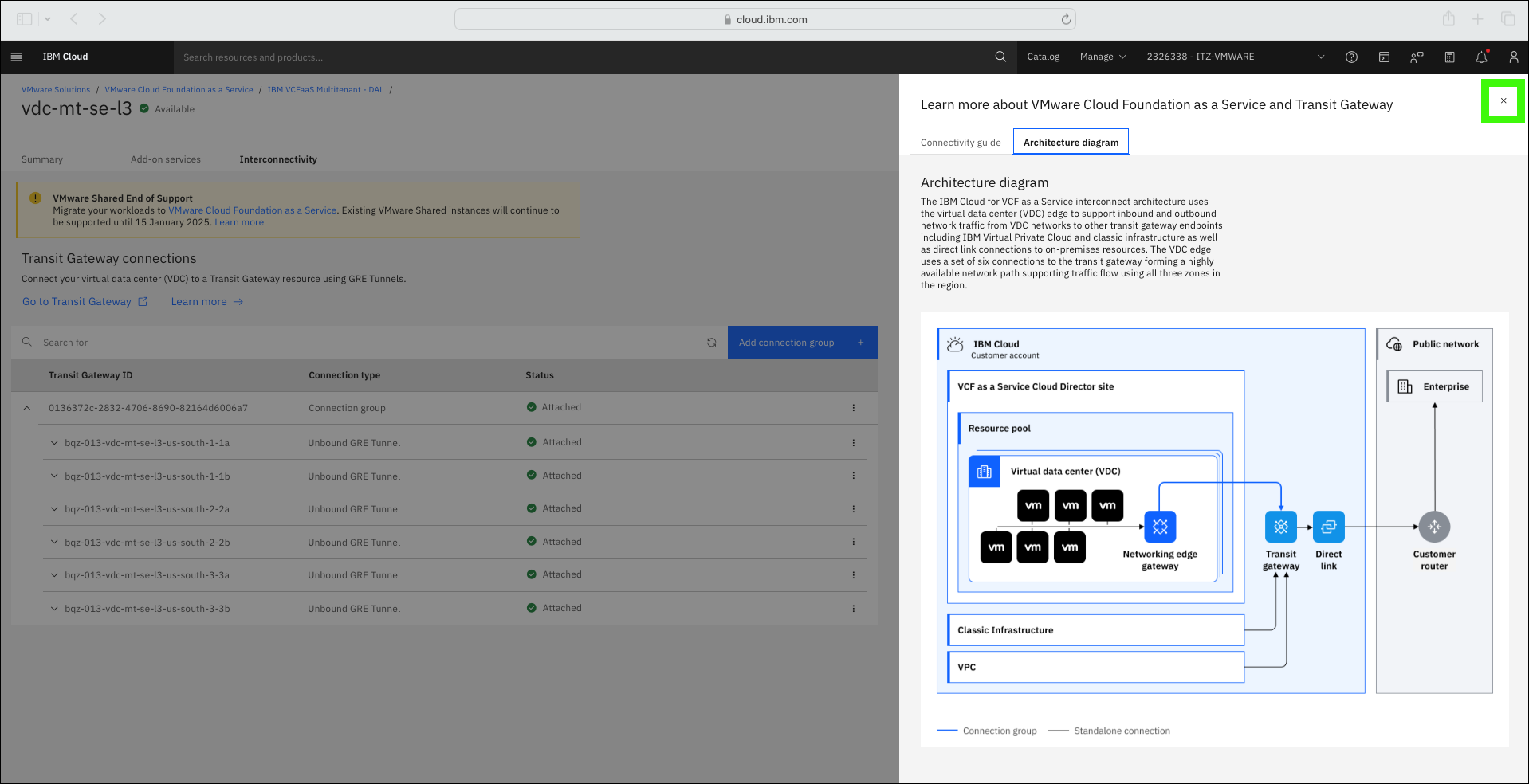Click the browser reload icon in address bar
The image size is (1529, 784).
(x=1066, y=19)
